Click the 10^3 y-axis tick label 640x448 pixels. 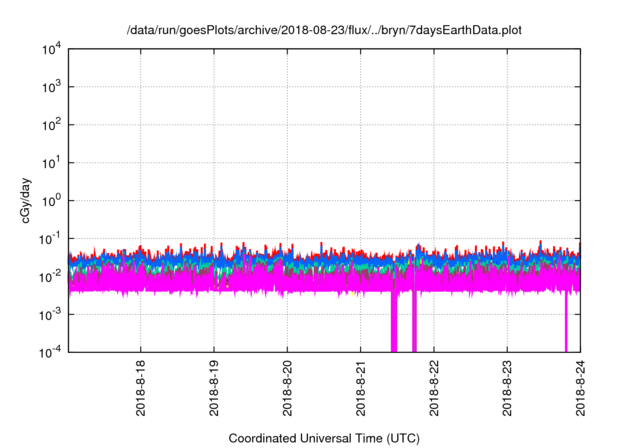click(x=51, y=87)
